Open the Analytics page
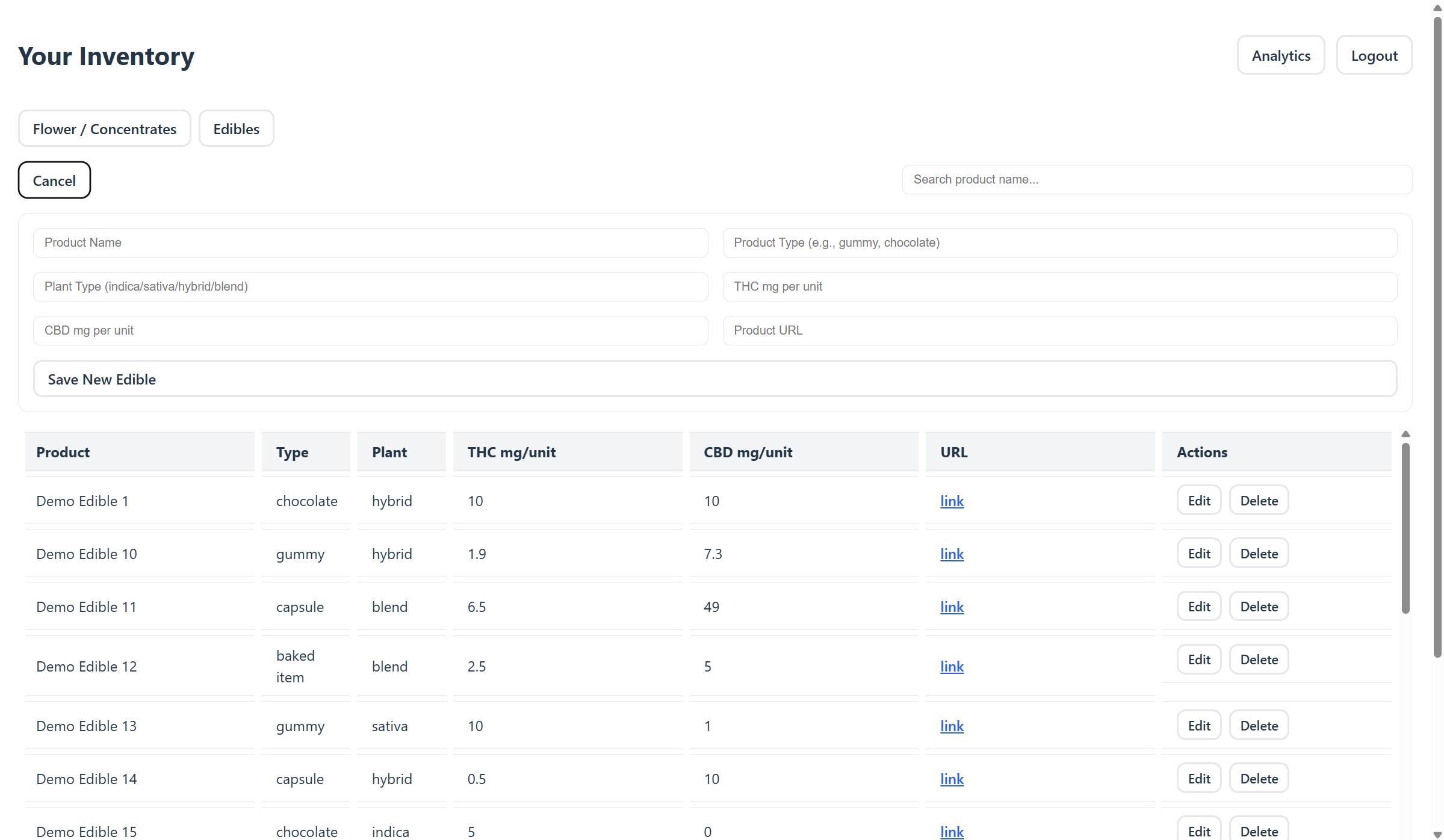This screenshot has width=1444, height=840. 1280,55
